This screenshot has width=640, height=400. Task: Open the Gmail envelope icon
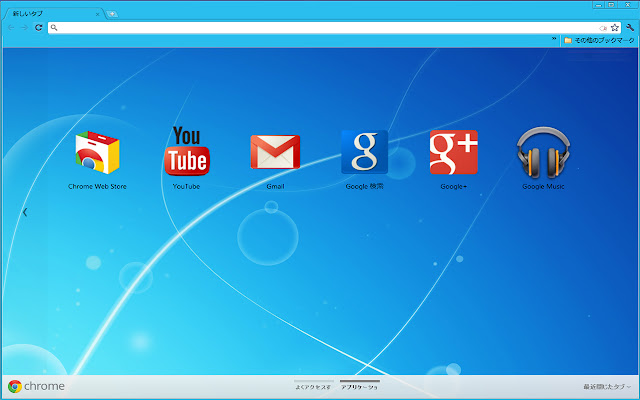click(x=275, y=152)
